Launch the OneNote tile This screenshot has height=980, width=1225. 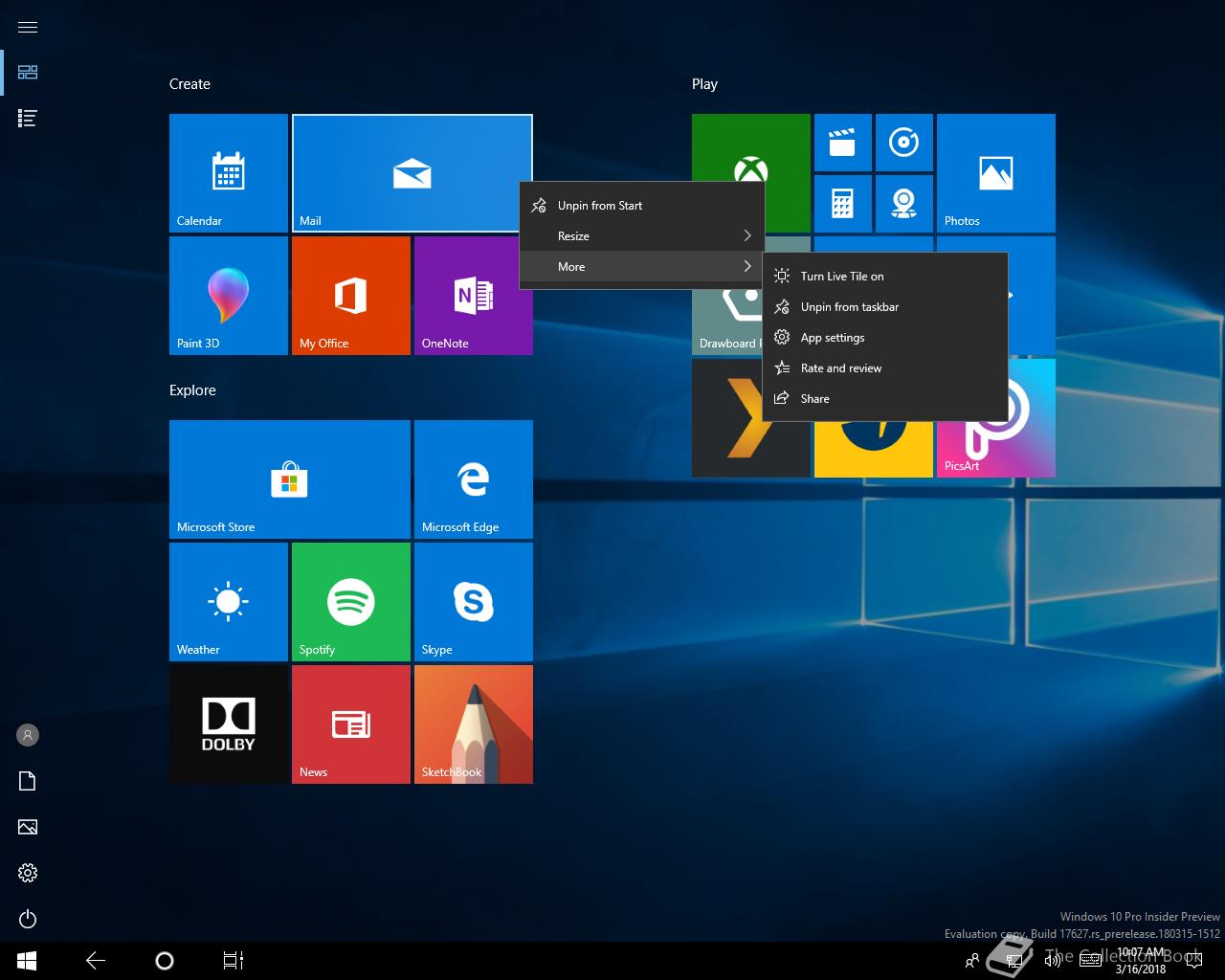tap(473, 295)
